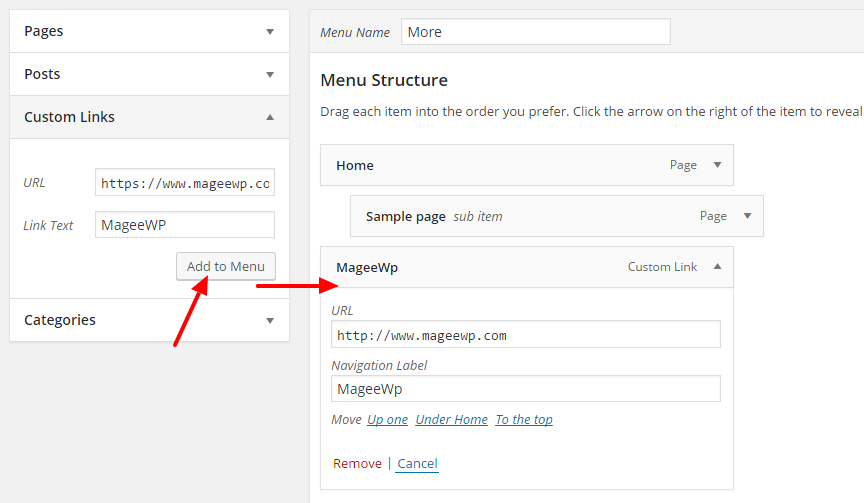
Task: Cancel editing MageeWp menu item
Action: pyautogui.click(x=418, y=464)
